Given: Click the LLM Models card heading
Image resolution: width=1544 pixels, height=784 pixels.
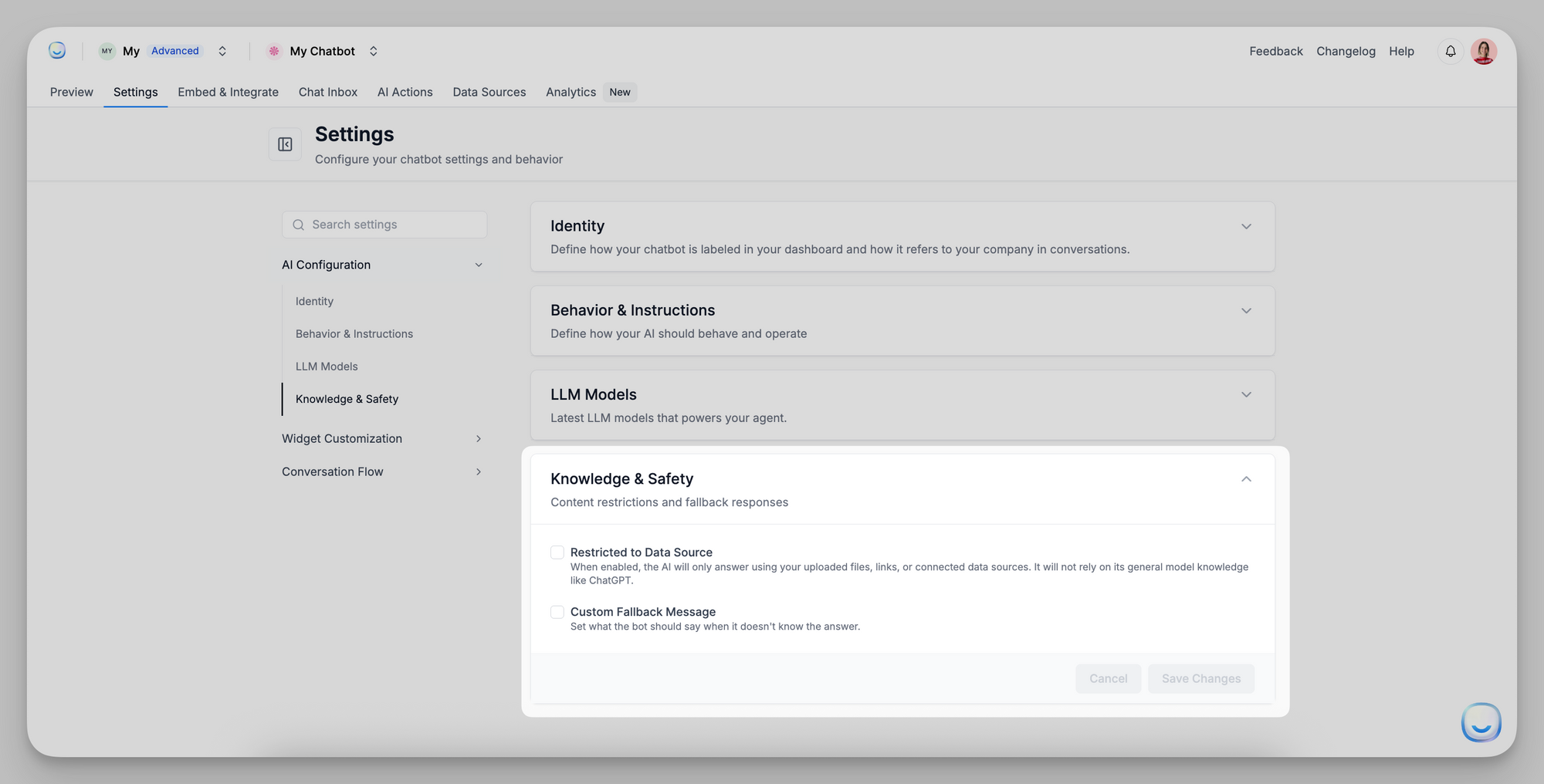Looking at the screenshot, I should tap(594, 394).
